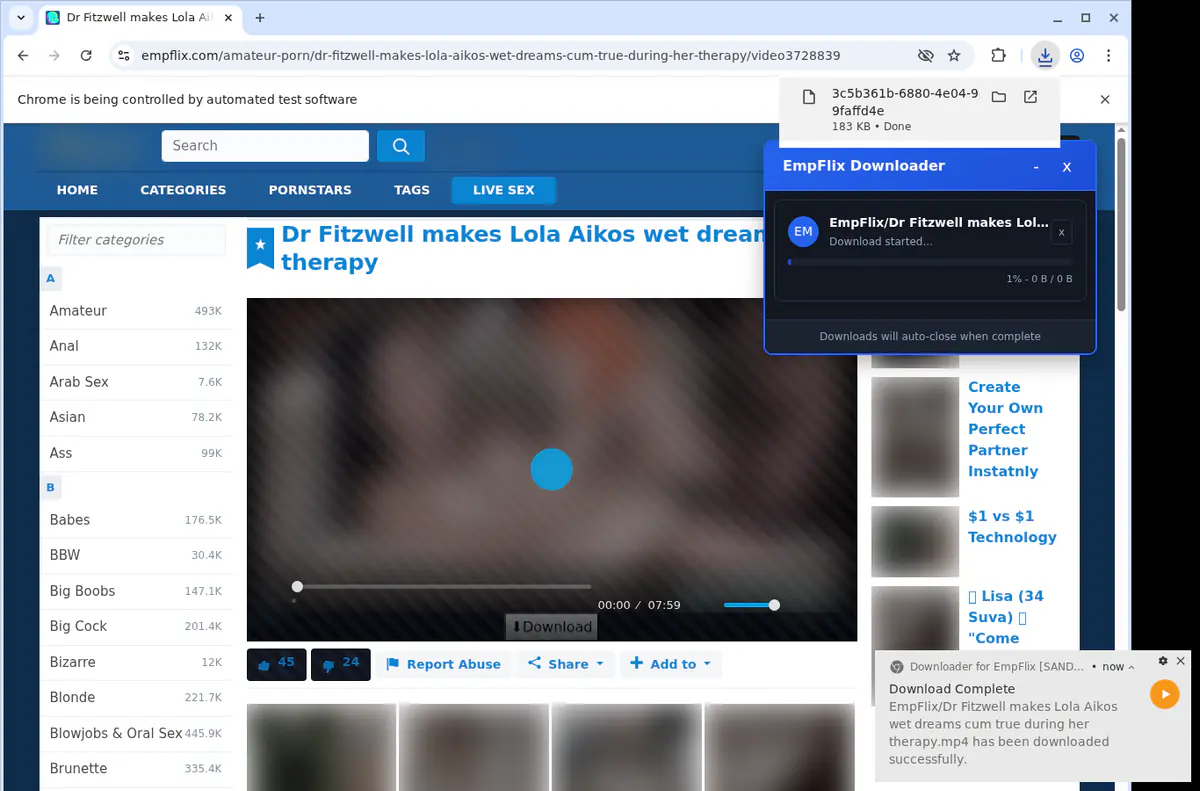Maximize the Chrome window

(x=1085, y=18)
